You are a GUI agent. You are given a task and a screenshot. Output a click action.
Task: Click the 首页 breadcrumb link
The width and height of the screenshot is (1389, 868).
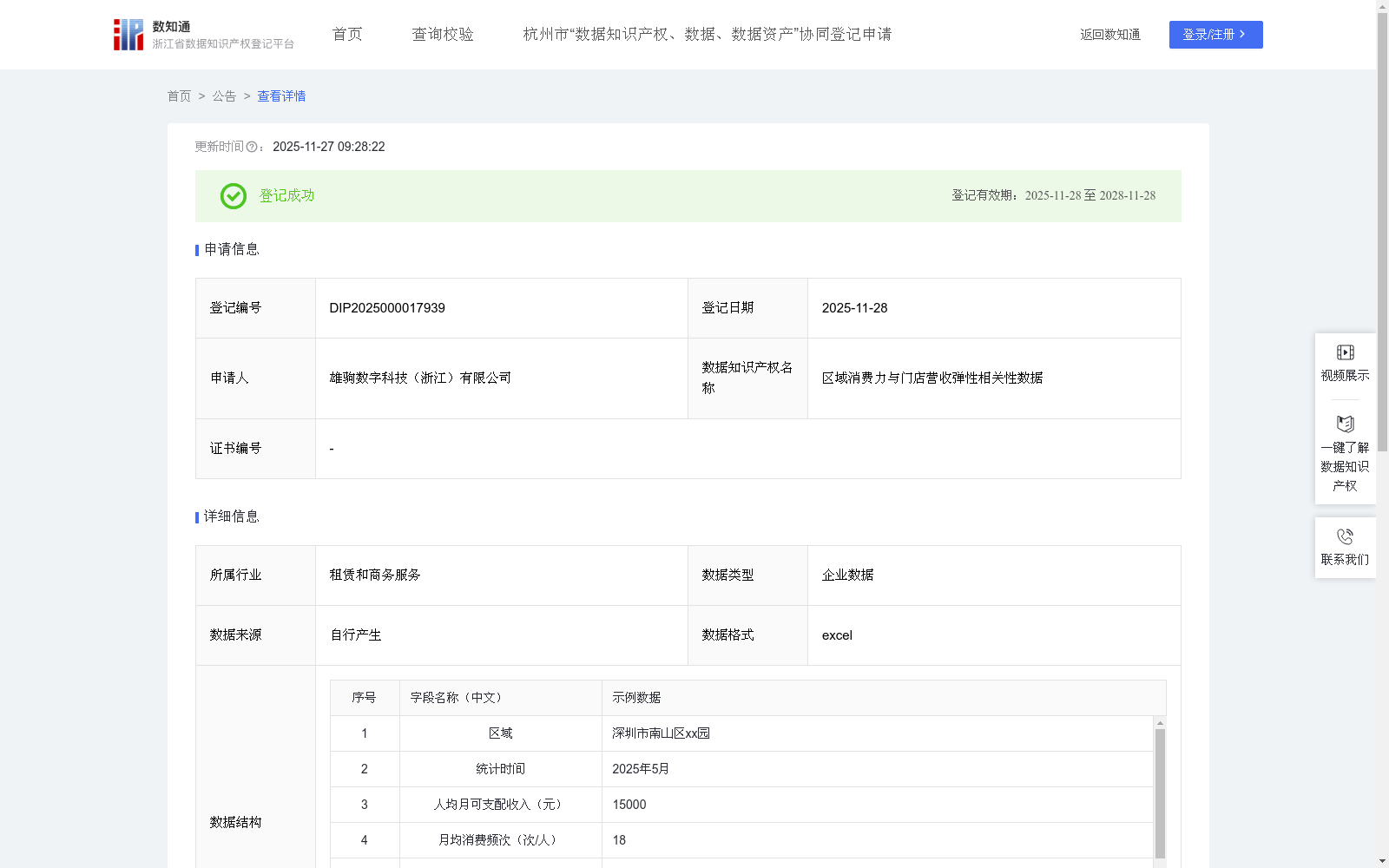point(179,96)
